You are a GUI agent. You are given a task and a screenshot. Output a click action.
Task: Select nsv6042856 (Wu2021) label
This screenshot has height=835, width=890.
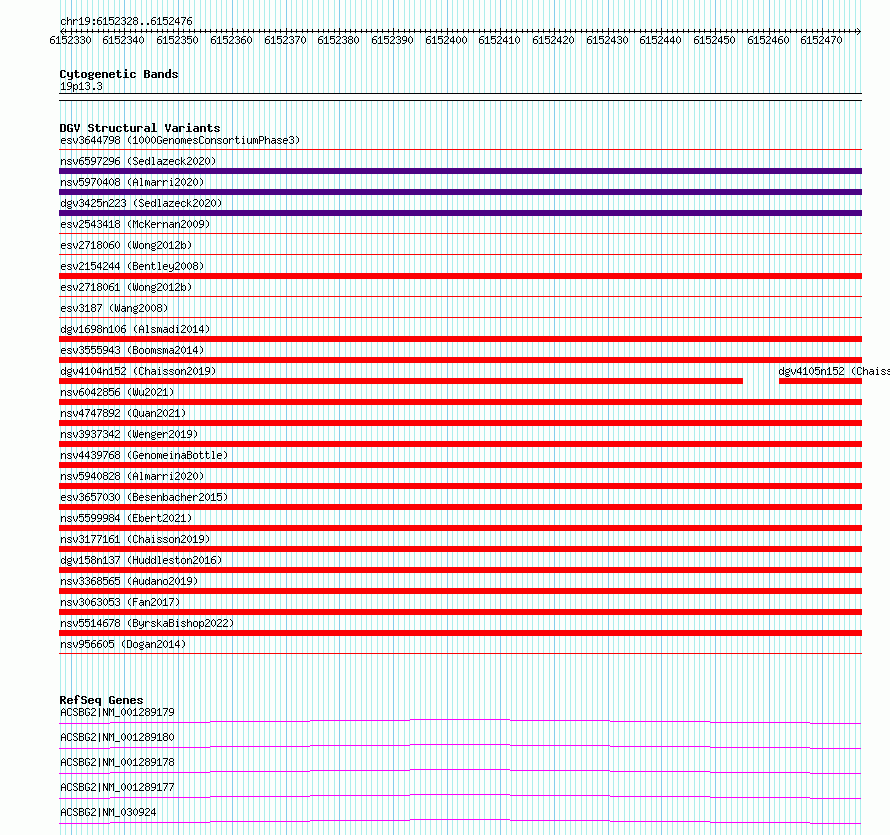[x=117, y=392]
